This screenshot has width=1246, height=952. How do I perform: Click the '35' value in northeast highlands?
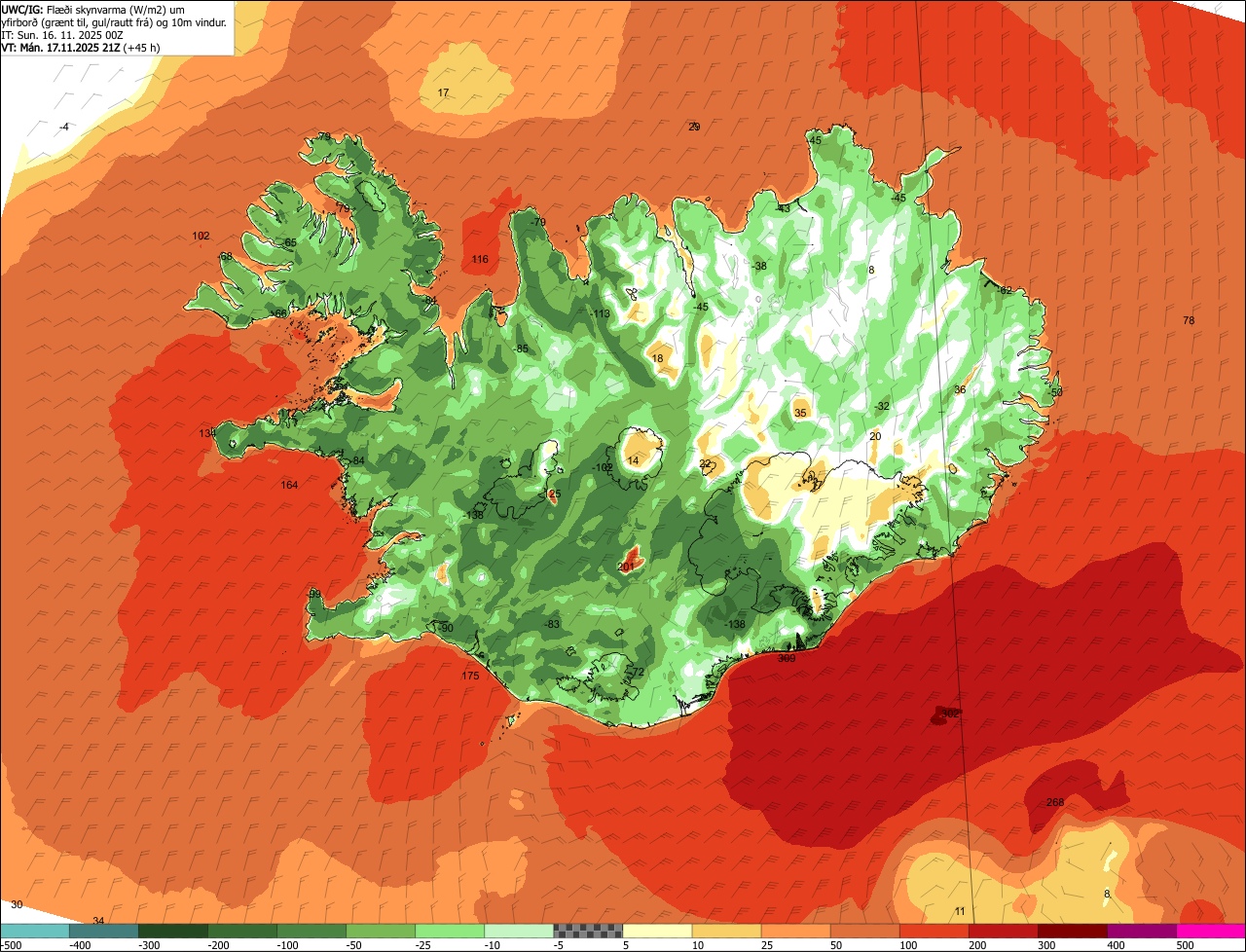[x=800, y=413]
